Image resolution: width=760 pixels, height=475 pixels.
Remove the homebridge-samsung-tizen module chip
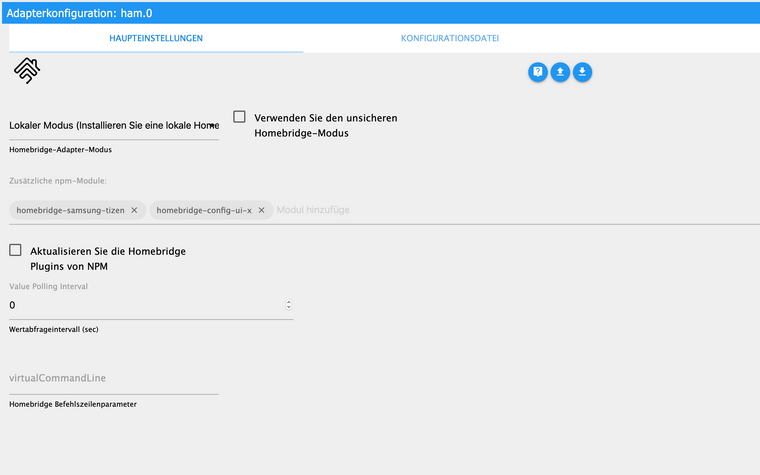pos(134,210)
